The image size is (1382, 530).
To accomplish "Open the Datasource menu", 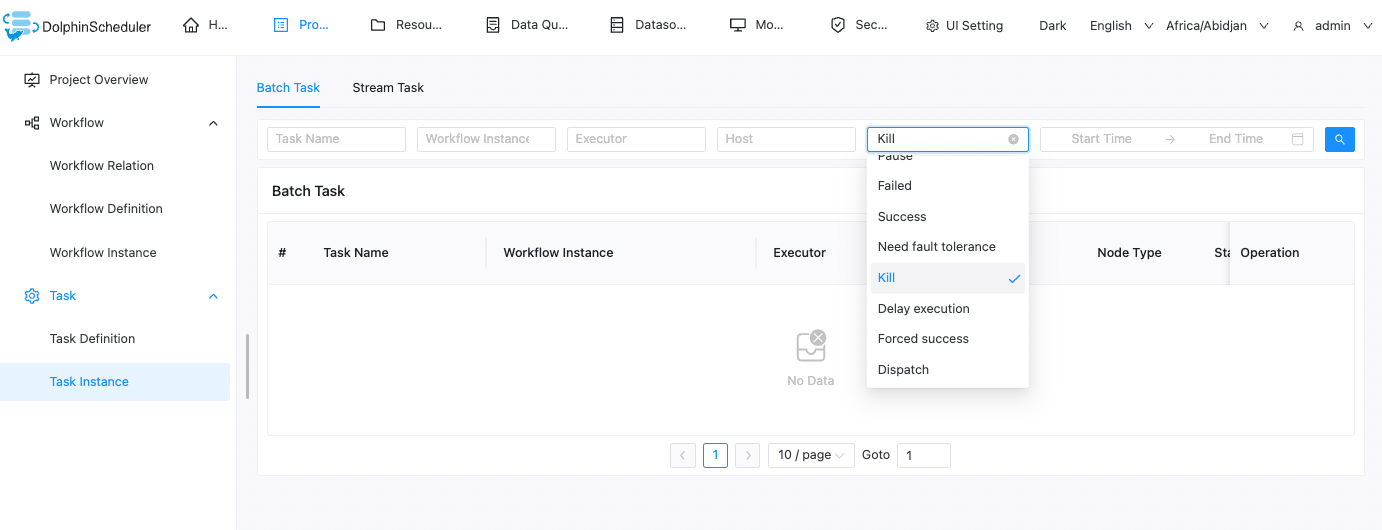I will pos(648,25).
